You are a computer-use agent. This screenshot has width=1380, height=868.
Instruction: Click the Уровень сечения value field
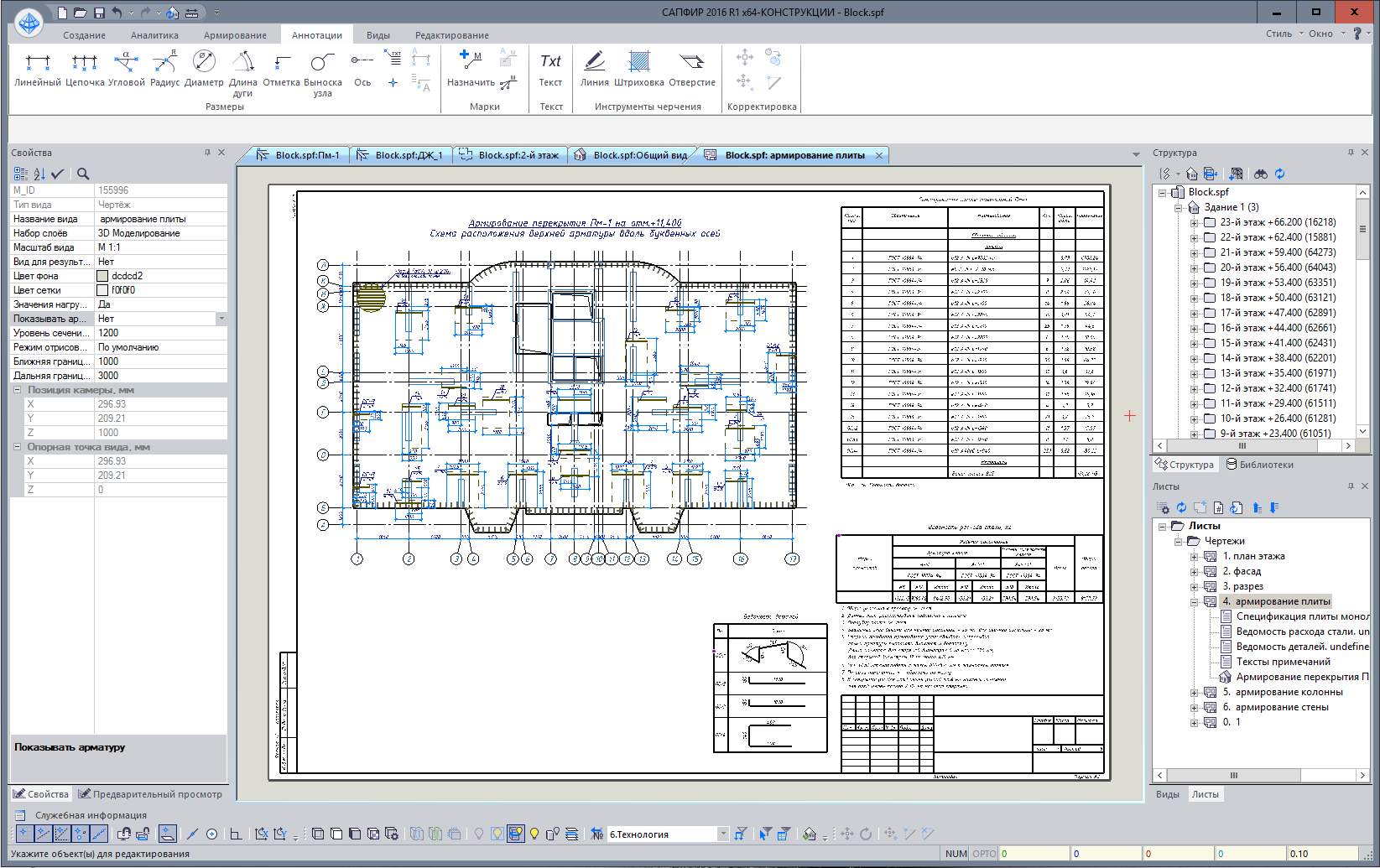(159, 333)
